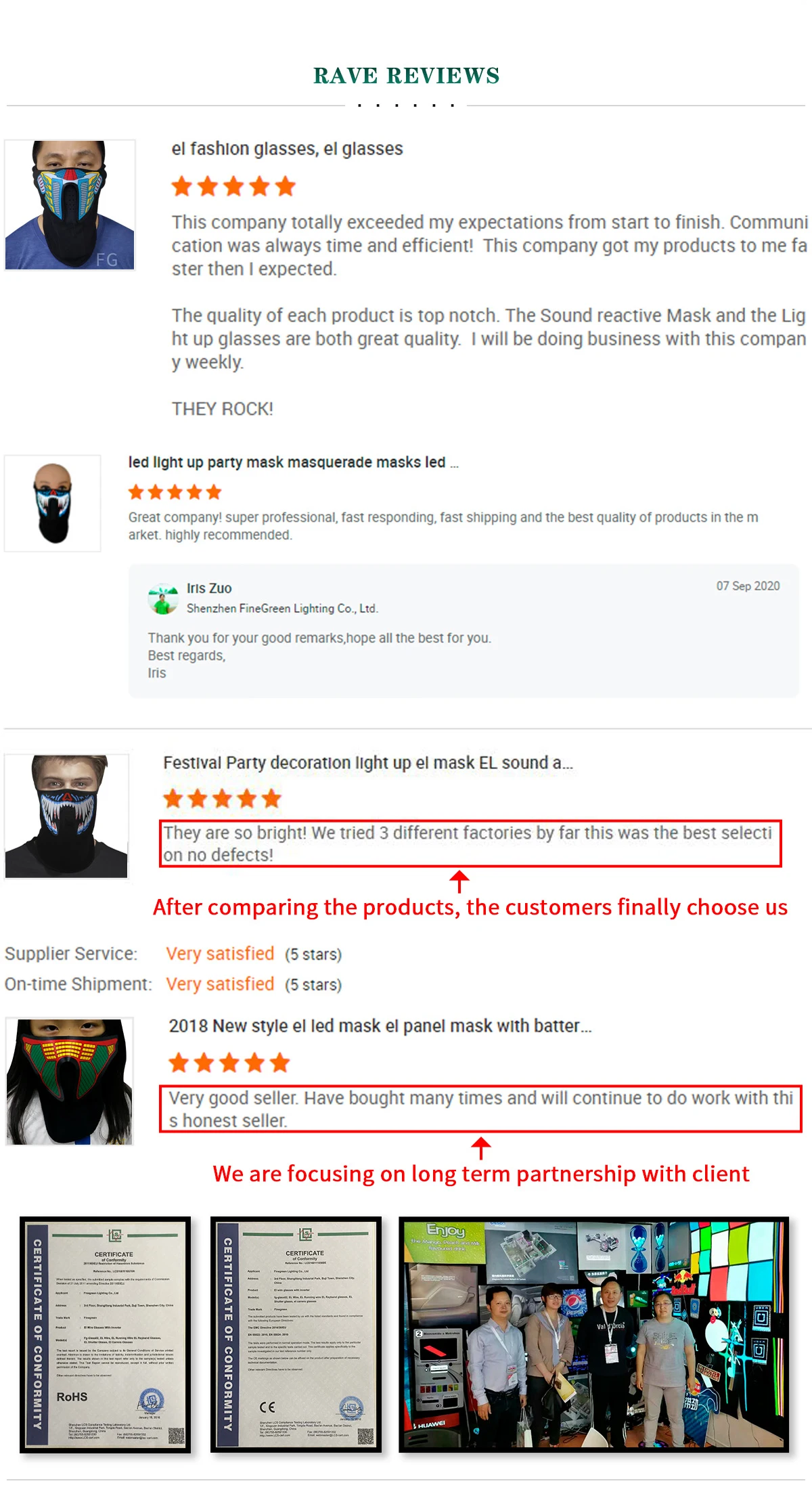
Task: Open the small blue fang mask thumbnail
Action: click(x=53, y=503)
